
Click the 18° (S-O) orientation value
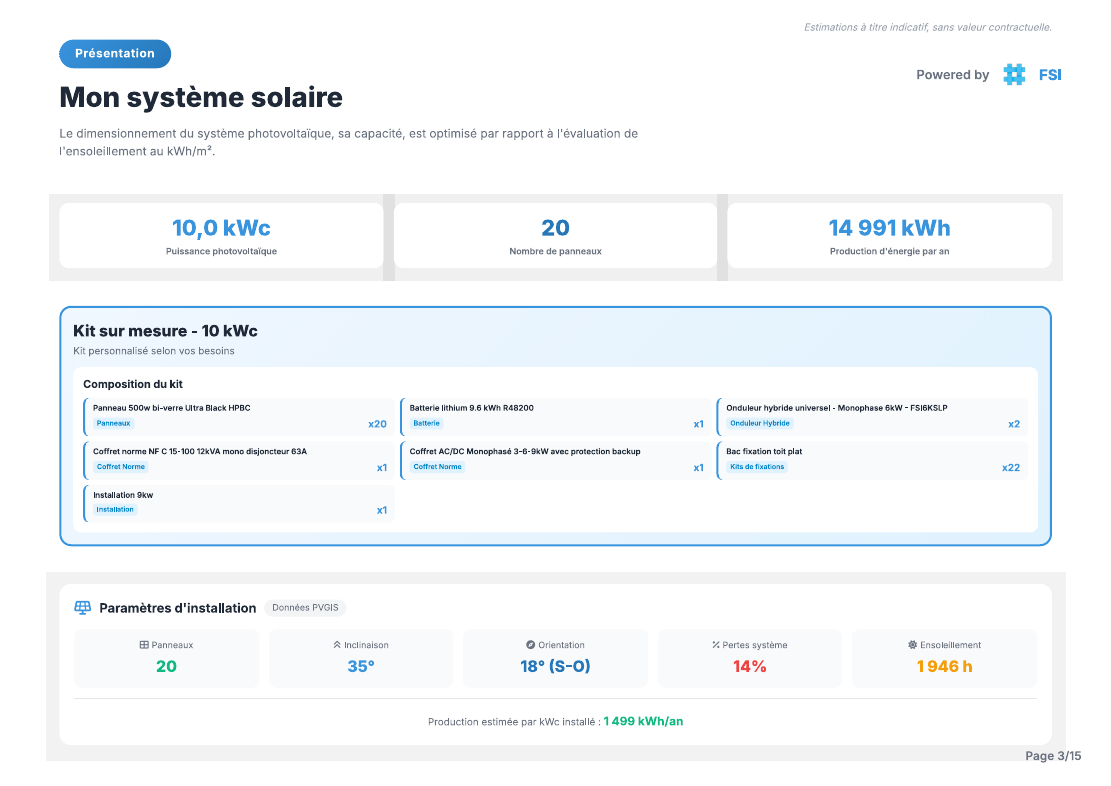click(555, 666)
